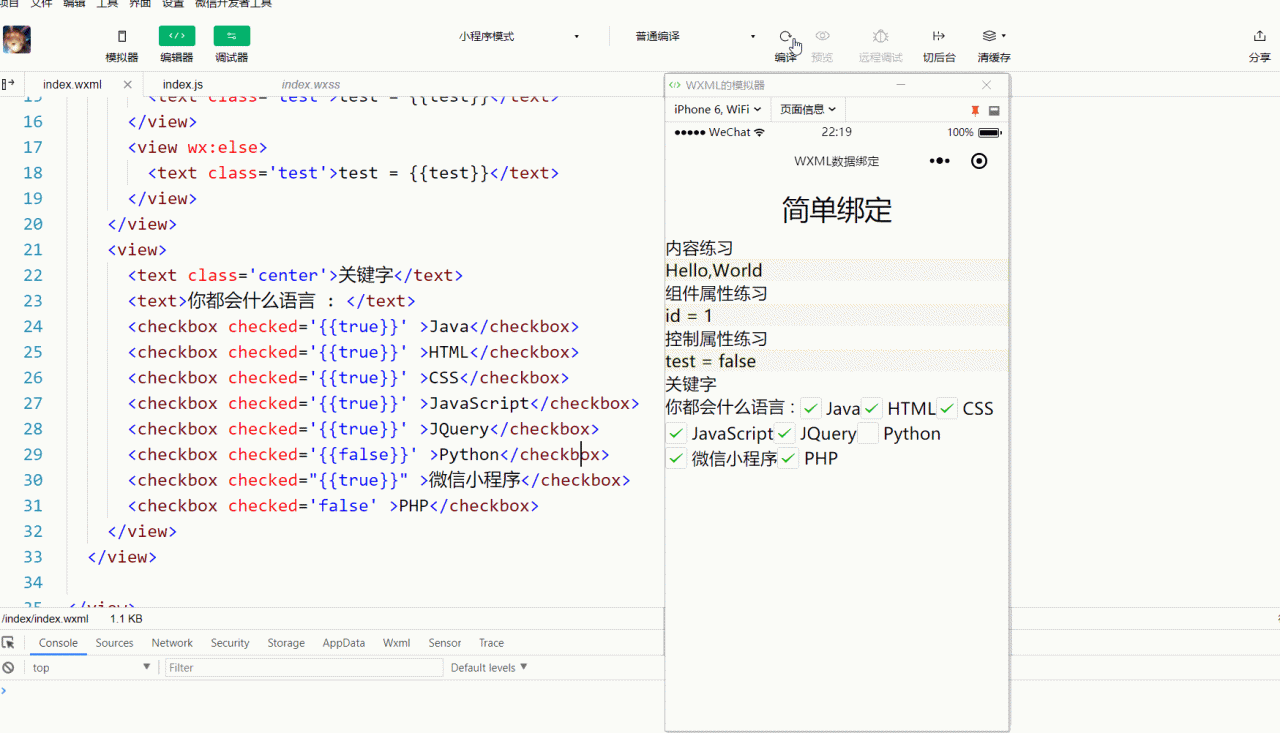The image size is (1280, 733).
Task: Uncheck the CSS checkbox in simulator
Action: coord(948,408)
